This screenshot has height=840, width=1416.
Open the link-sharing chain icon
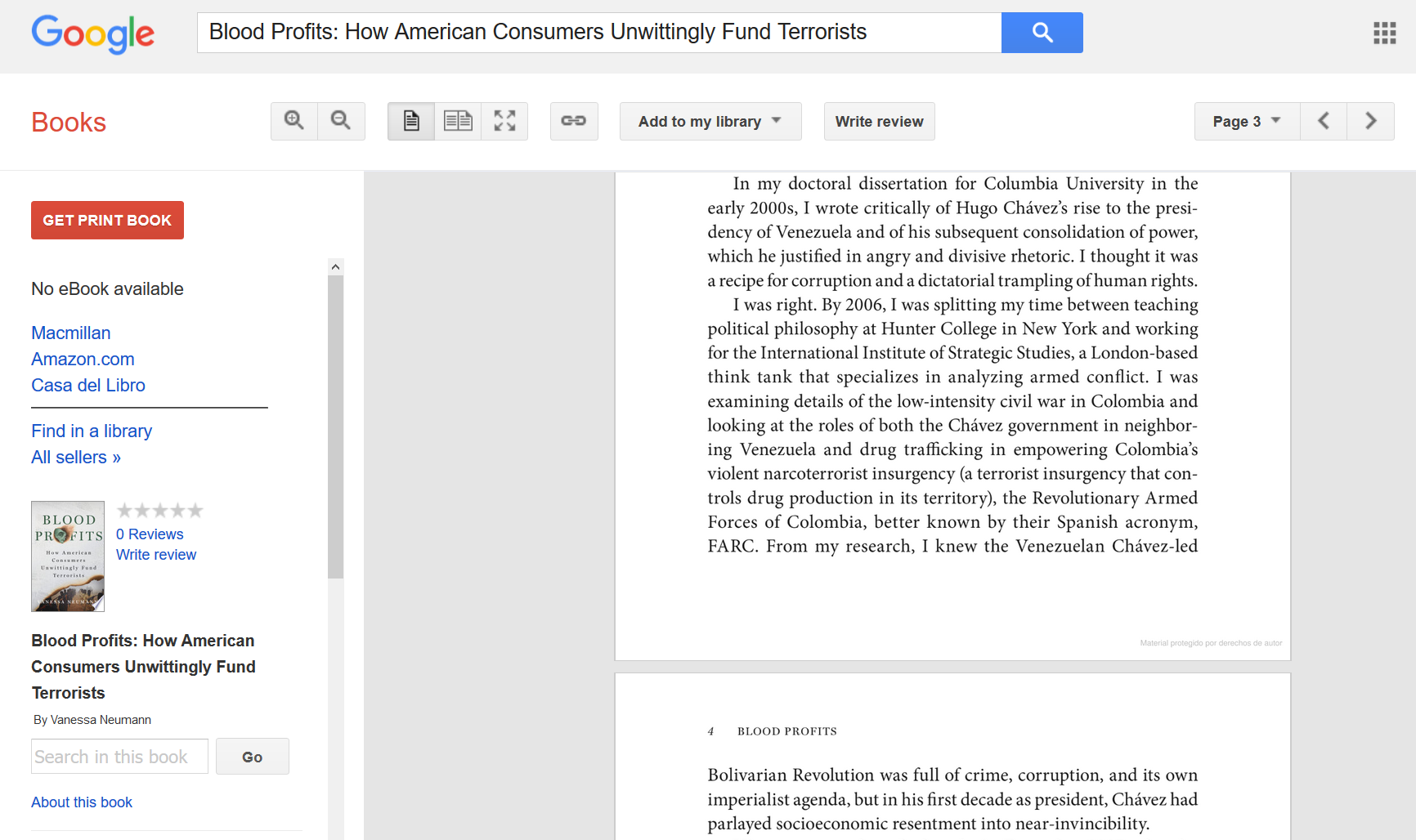coord(574,121)
